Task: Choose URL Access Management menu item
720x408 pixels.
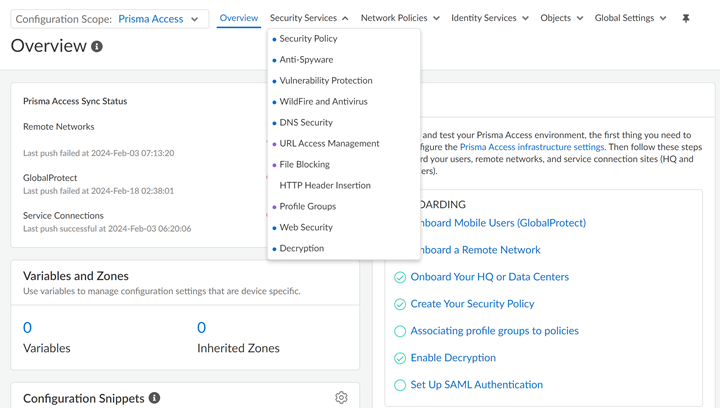Action: tap(329, 144)
